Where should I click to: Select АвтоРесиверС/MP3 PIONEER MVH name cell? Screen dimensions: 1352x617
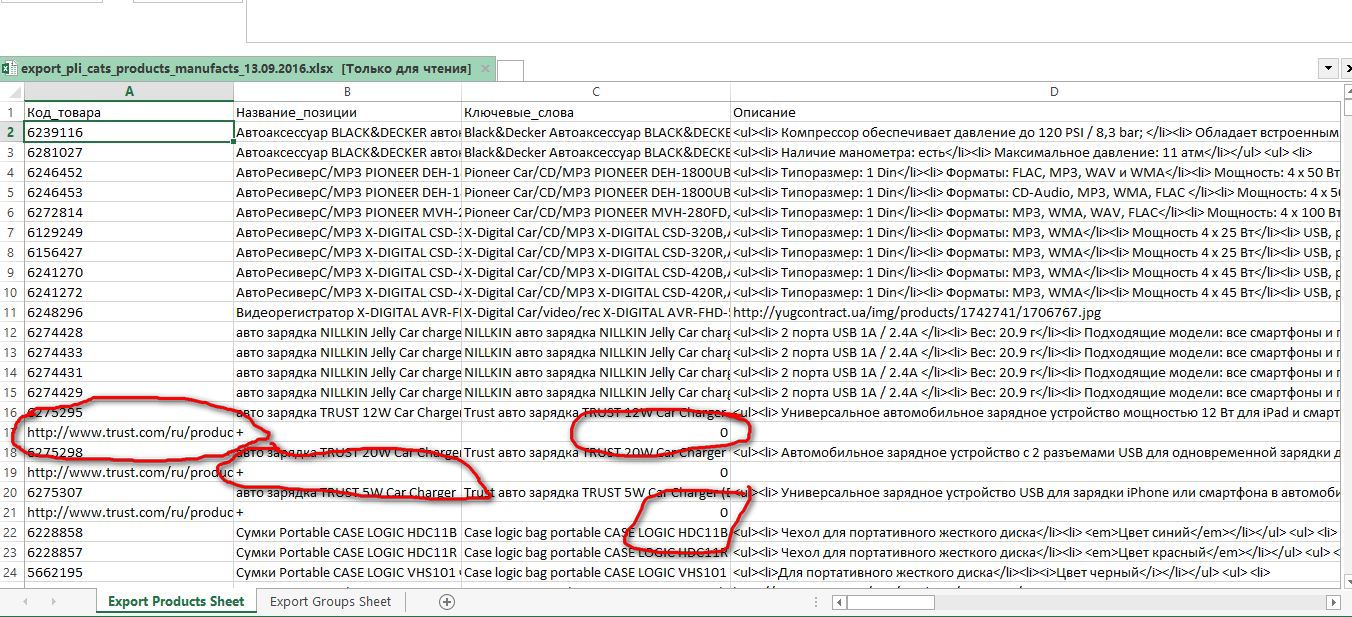(347, 212)
